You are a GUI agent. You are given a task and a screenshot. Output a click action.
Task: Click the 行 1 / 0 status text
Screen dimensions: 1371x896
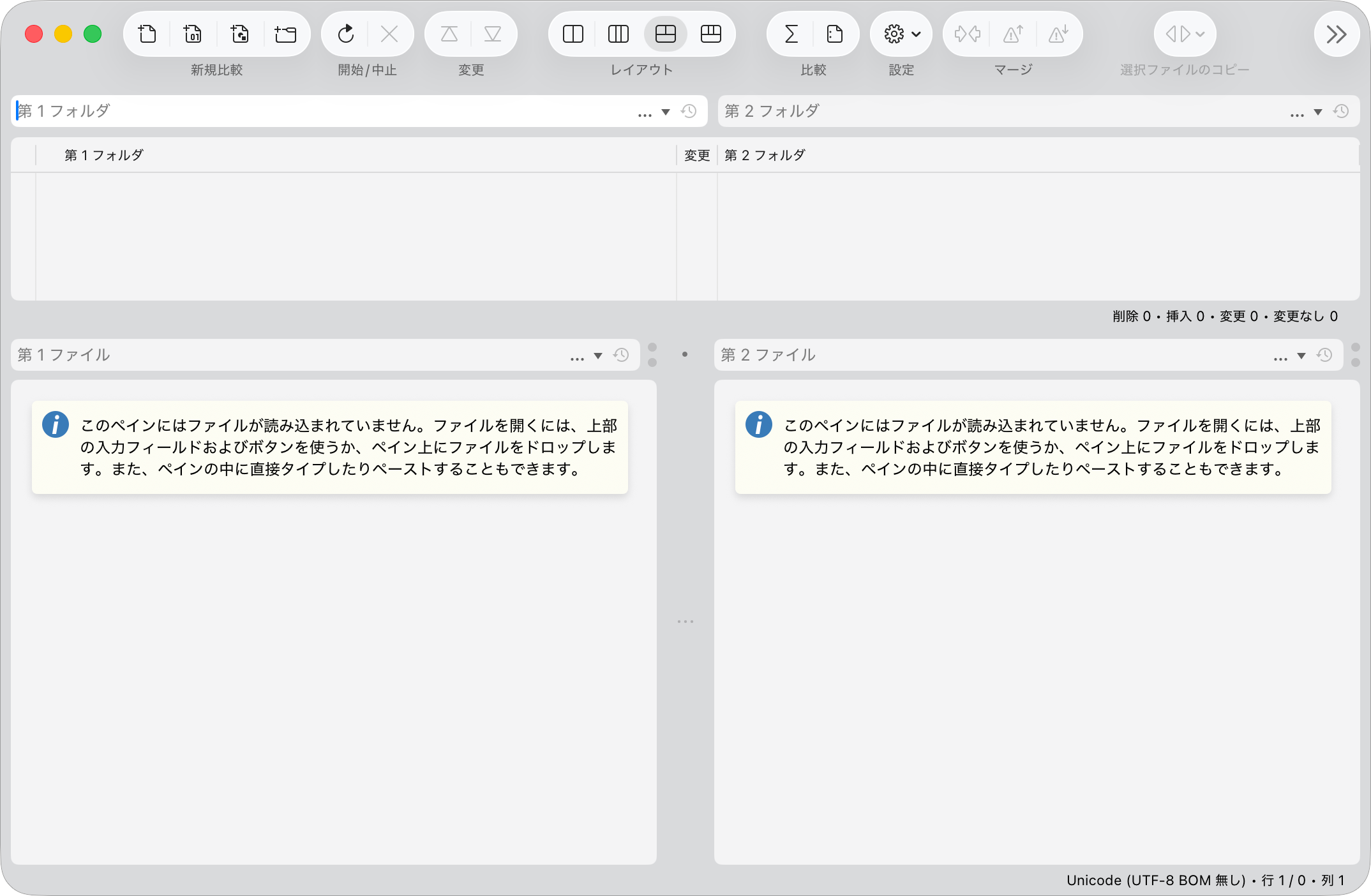coord(1284,880)
